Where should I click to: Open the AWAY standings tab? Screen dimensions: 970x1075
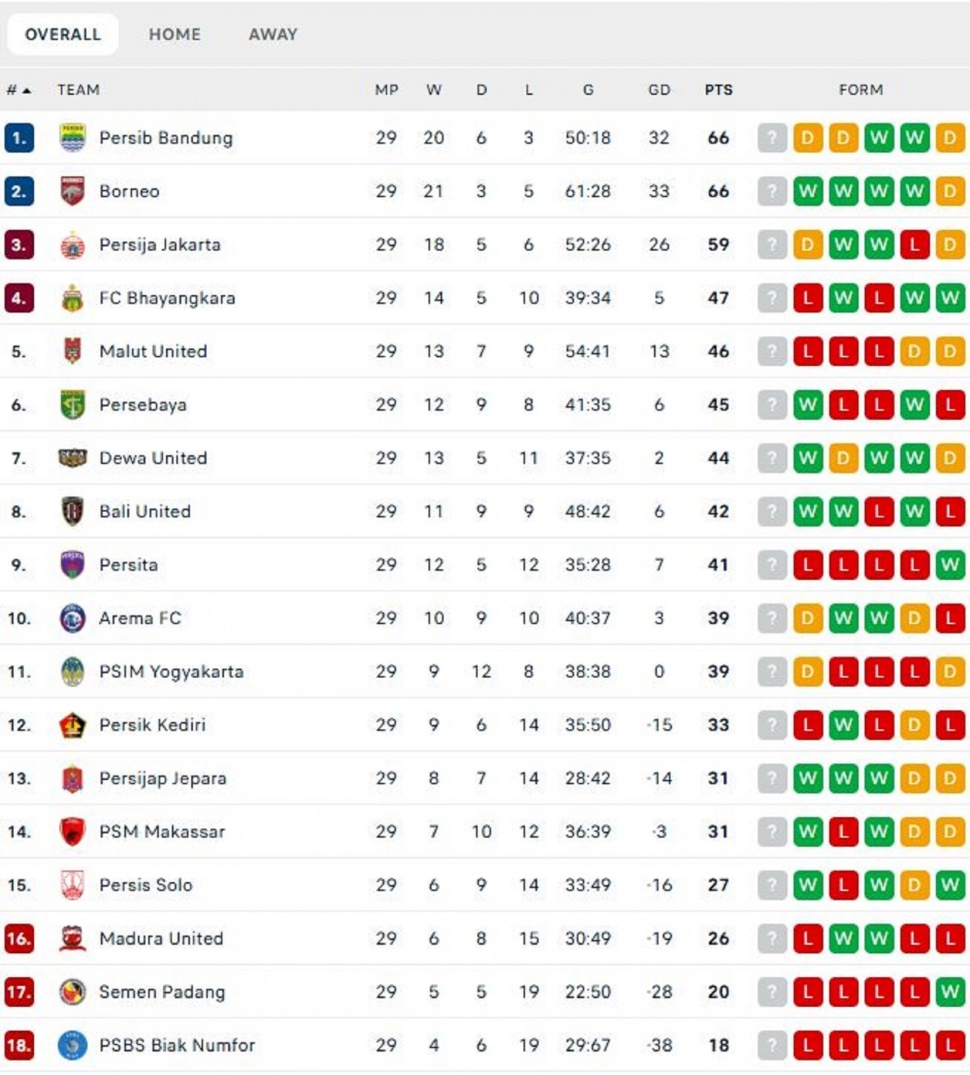tap(270, 34)
